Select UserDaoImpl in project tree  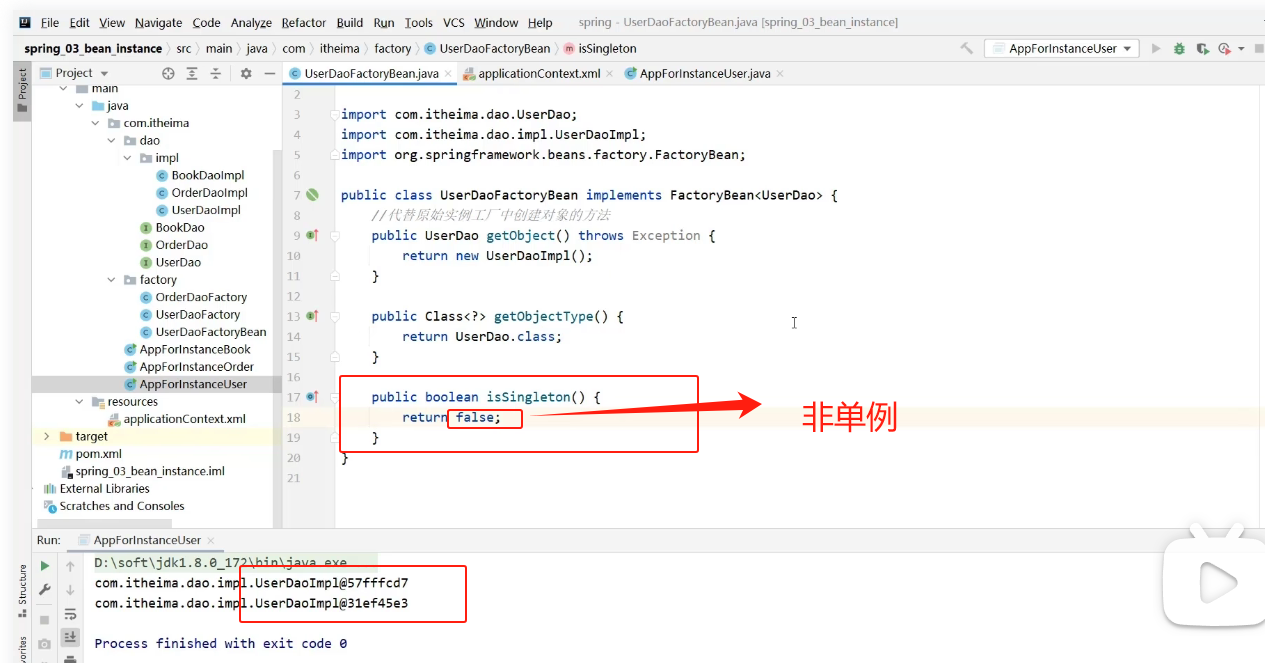point(206,210)
